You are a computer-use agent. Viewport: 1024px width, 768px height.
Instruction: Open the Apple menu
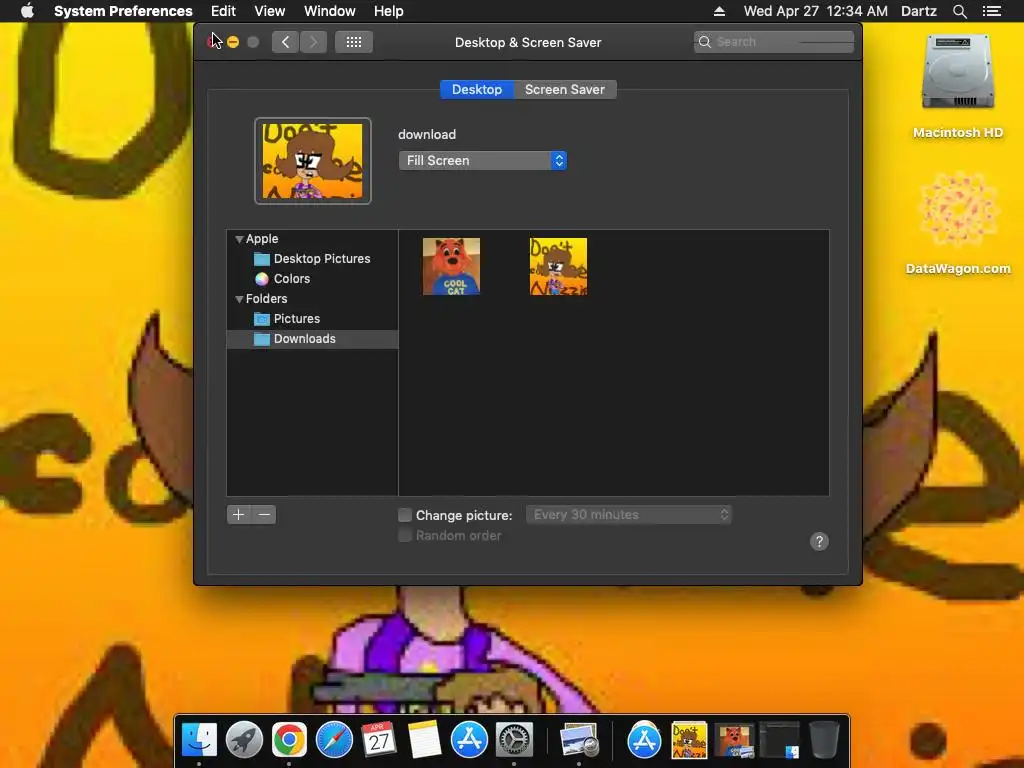pos(27,11)
